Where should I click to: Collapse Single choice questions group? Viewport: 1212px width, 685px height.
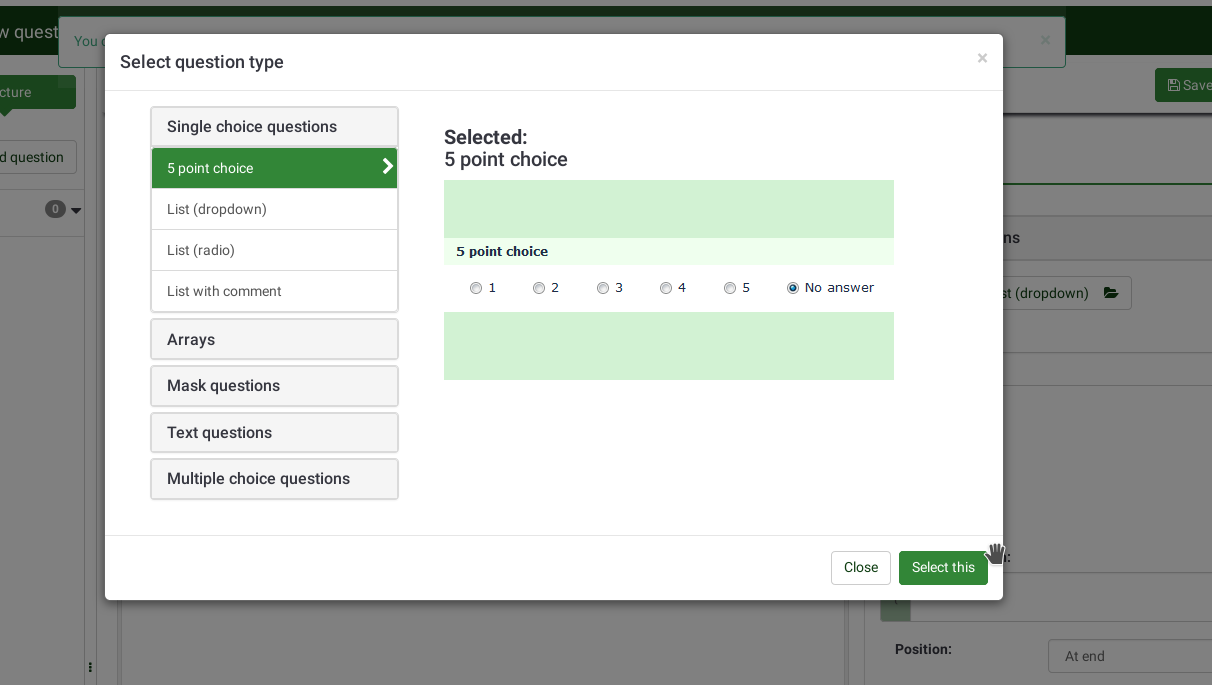pyautogui.click(x=274, y=127)
